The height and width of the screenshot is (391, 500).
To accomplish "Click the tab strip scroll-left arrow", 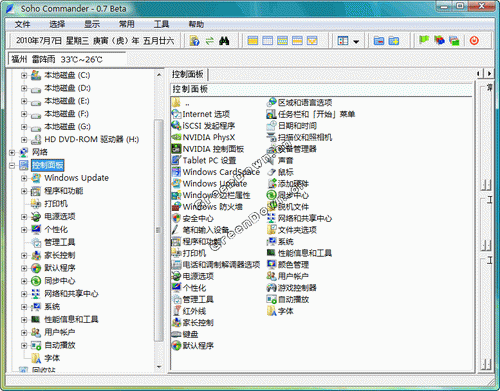I will point(479,73).
